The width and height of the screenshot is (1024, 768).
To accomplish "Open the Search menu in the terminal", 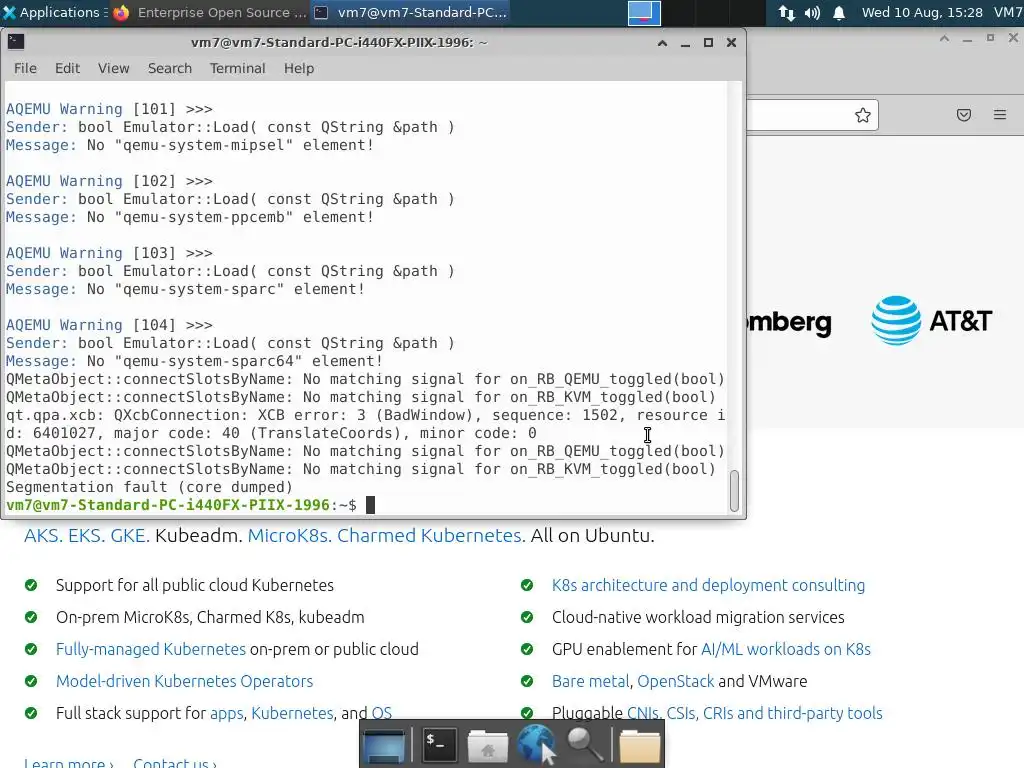I will 170,68.
